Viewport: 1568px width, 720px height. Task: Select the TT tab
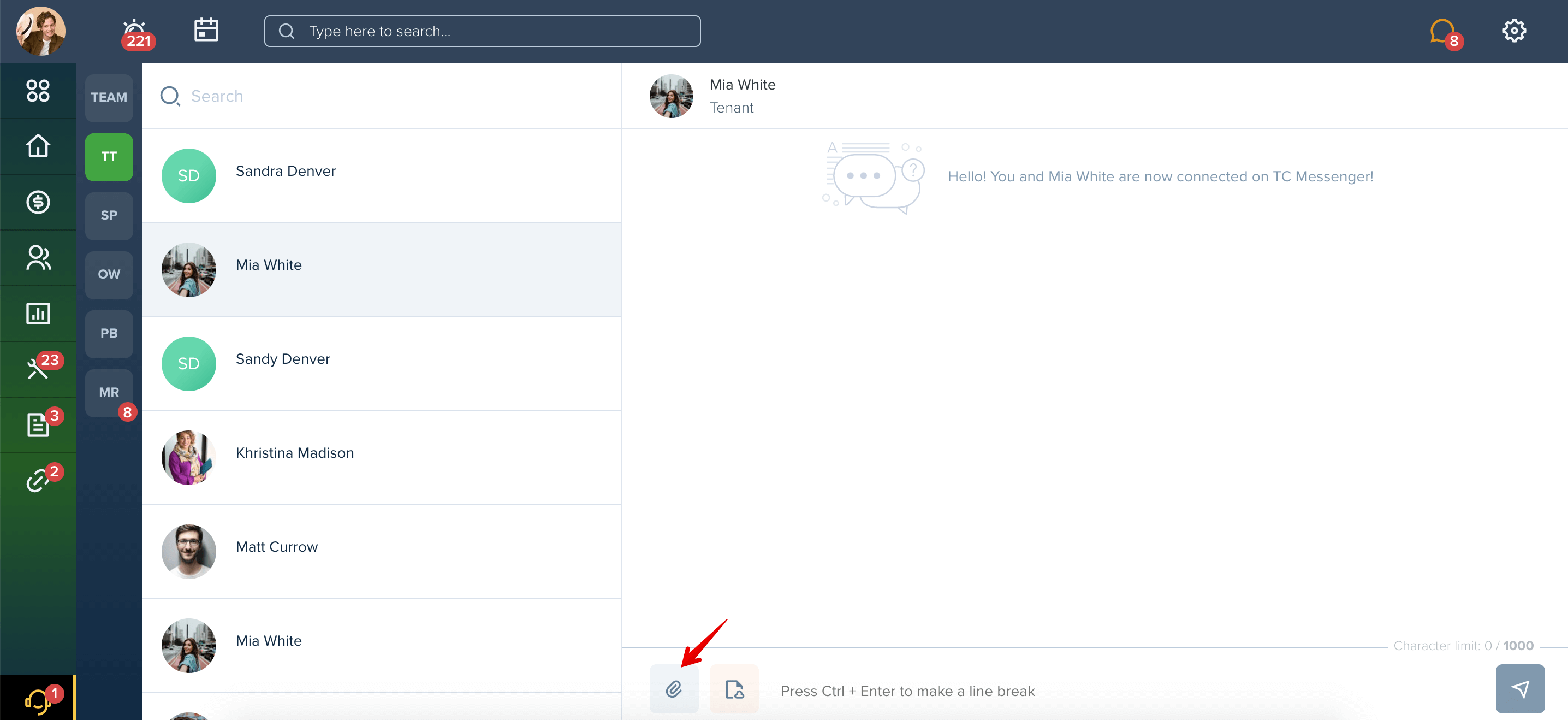point(109,157)
